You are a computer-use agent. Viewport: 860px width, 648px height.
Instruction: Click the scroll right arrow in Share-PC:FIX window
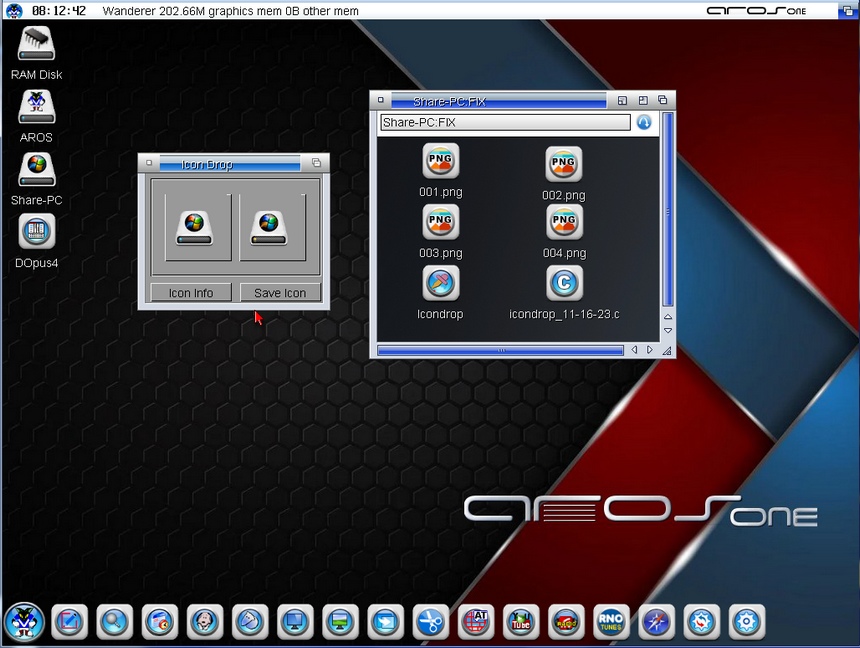pos(650,350)
